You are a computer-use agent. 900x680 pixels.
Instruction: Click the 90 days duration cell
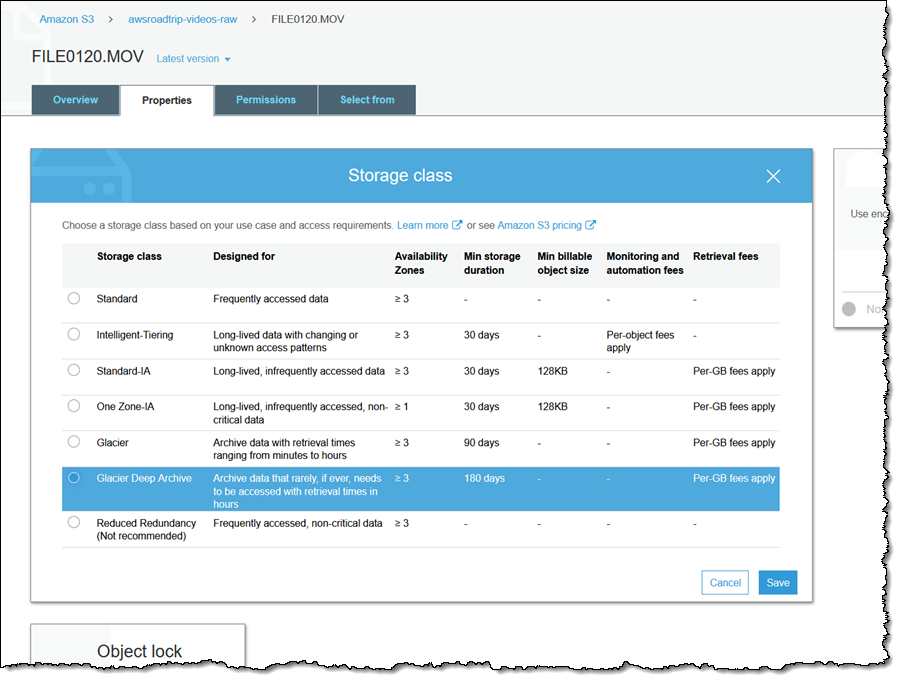click(x=482, y=442)
